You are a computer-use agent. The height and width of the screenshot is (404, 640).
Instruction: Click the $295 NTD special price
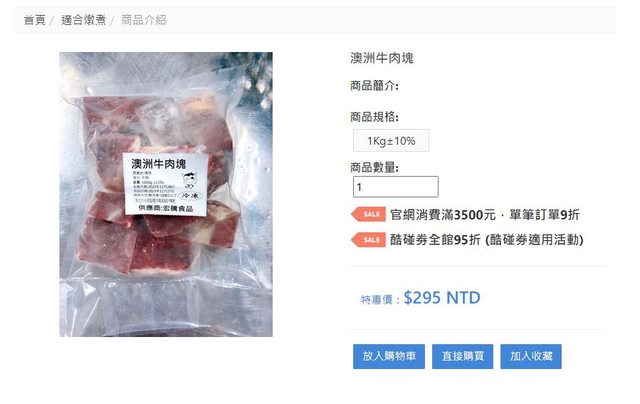click(442, 297)
